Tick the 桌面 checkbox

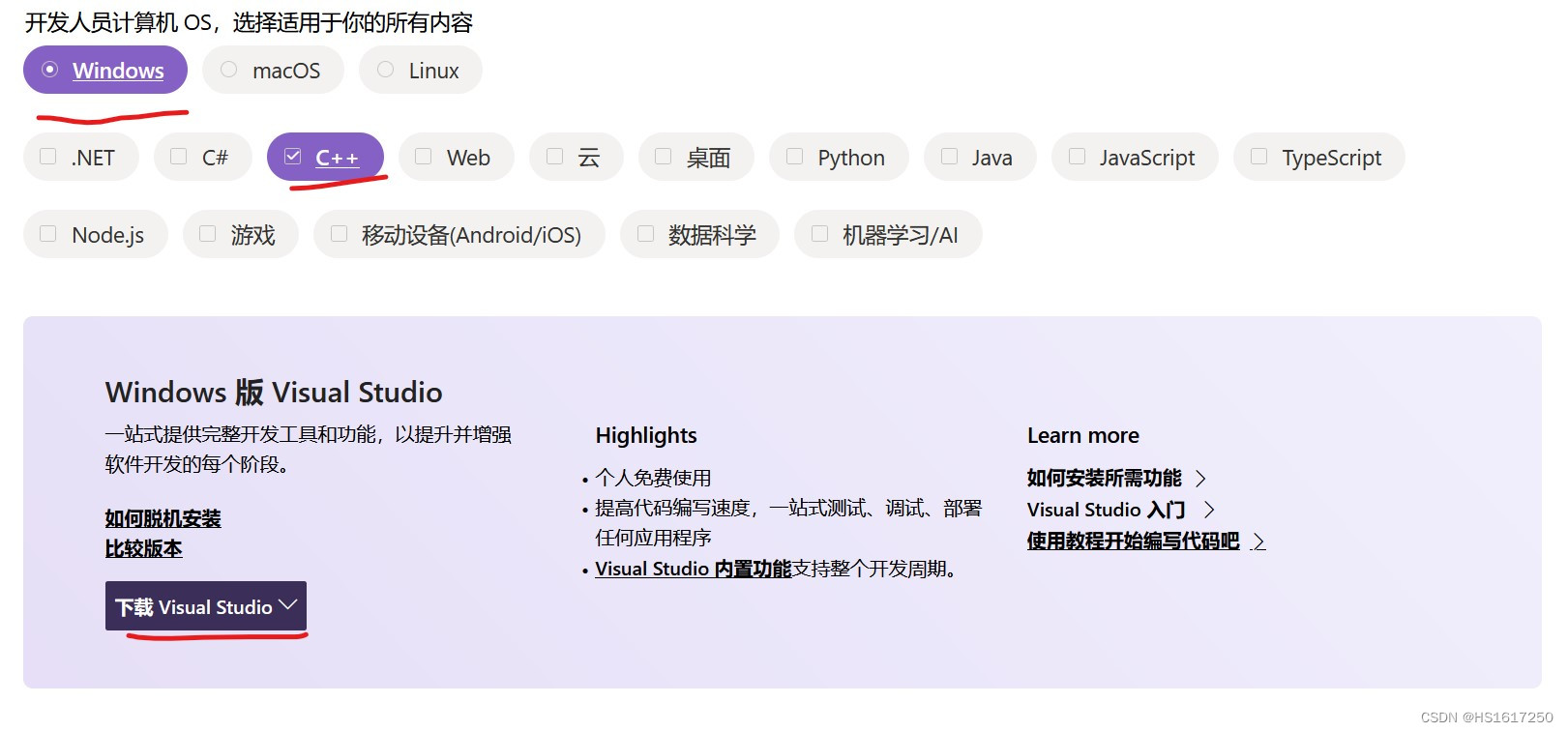(663, 157)
